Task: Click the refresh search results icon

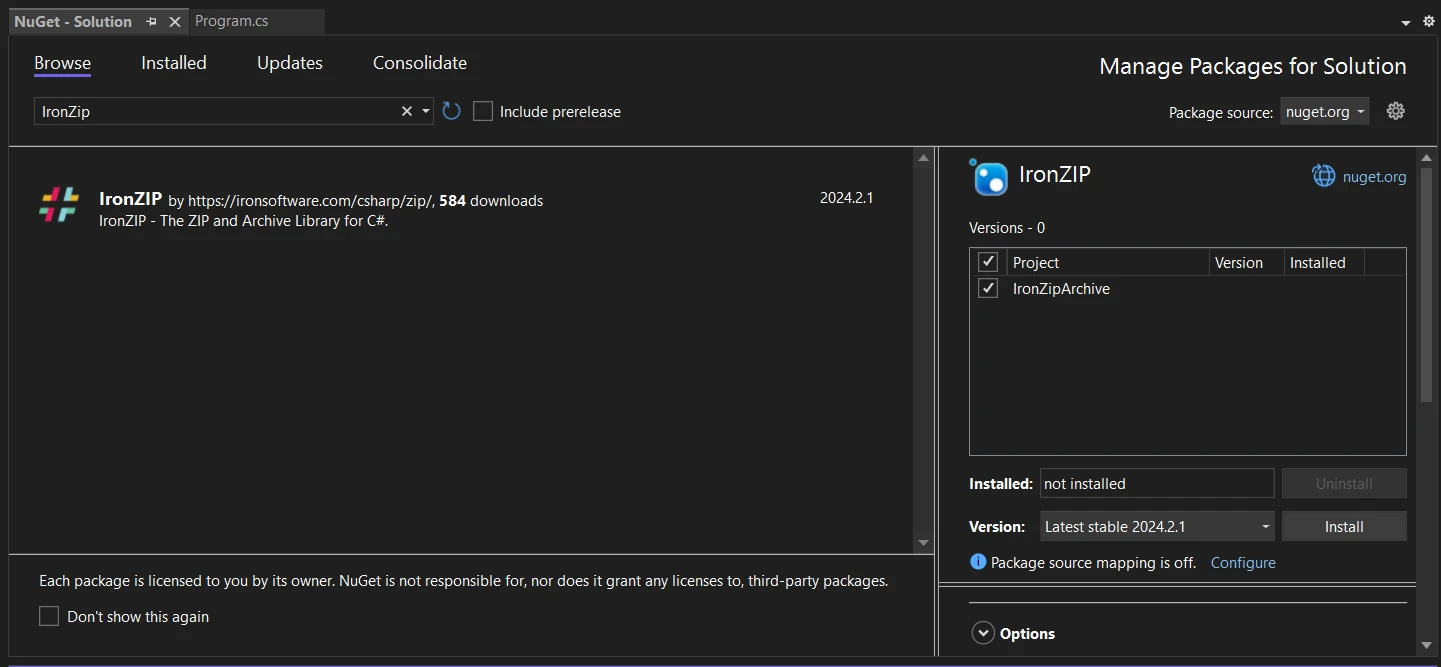Action: pyautogui.click(x=452, y=111)
